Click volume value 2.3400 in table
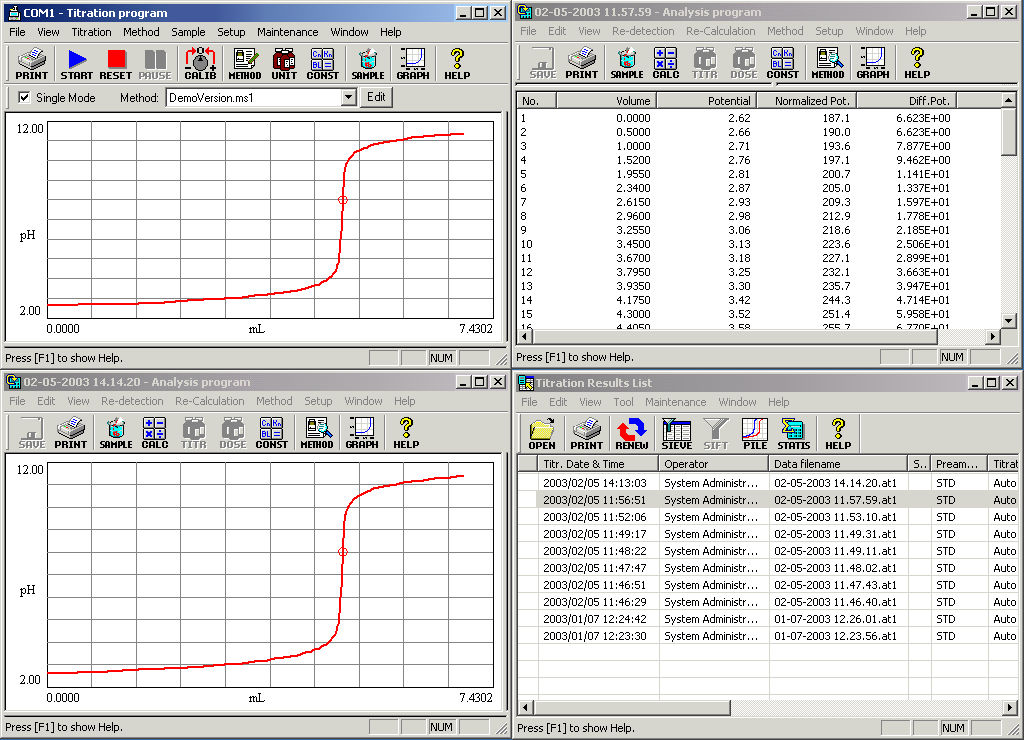Viewport: 1024px width, 740px height. click(633, 188)
